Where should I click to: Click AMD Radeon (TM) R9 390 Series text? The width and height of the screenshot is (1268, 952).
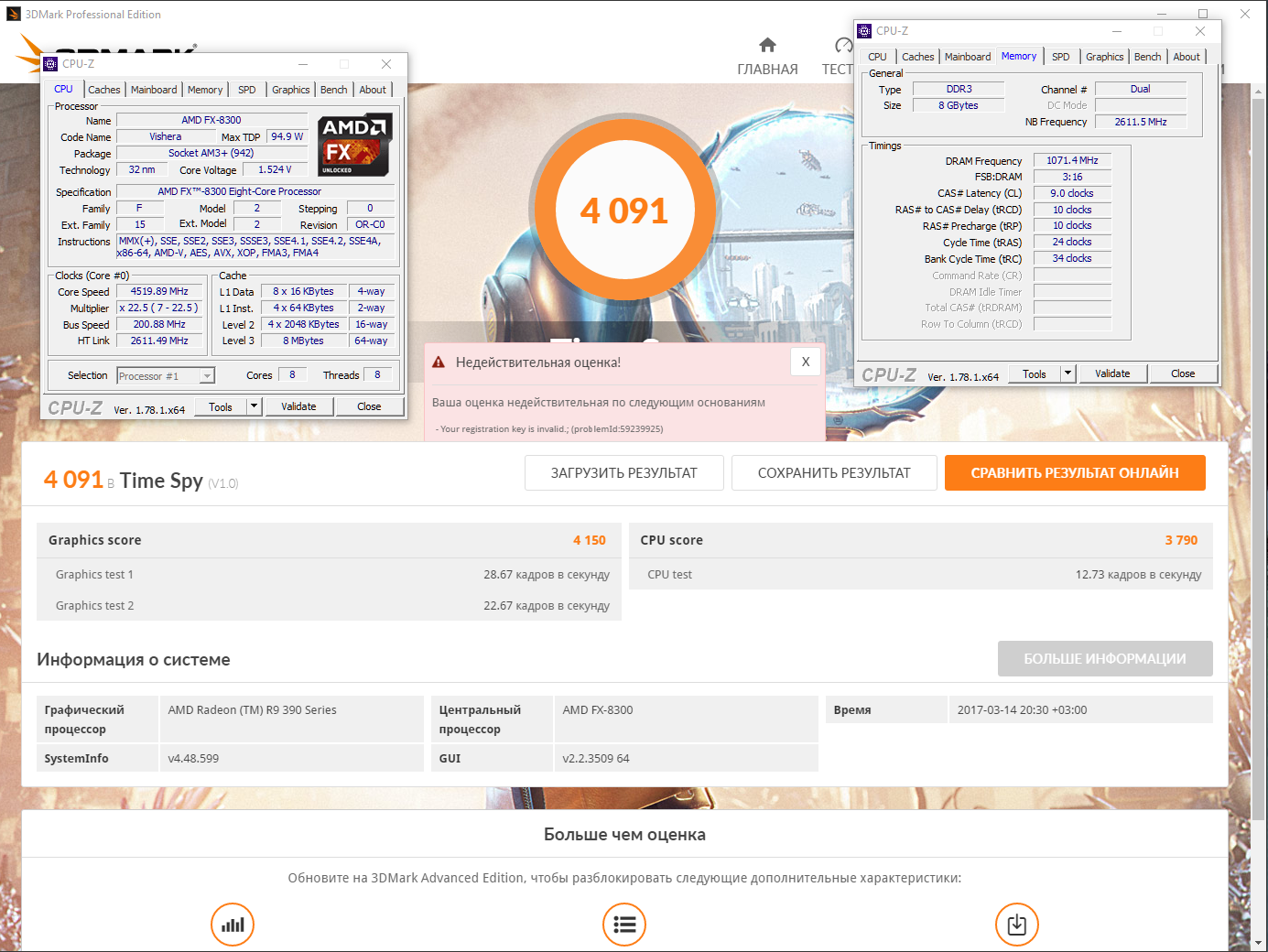pyautogui.click(x=253, y=710)
